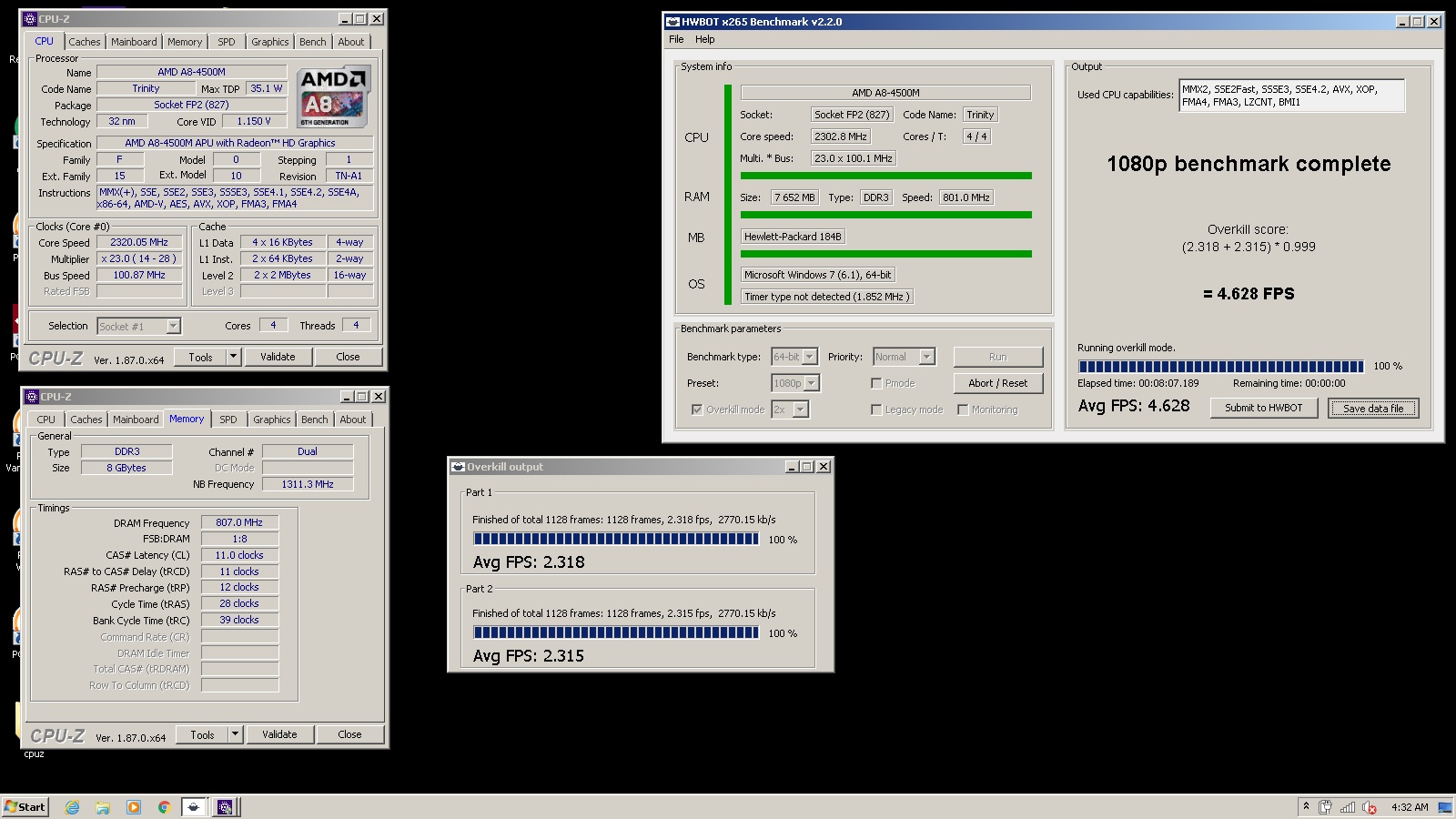Open the network signal tray icon
This screenshot has height=819, width=1456.
(1348, 807)
